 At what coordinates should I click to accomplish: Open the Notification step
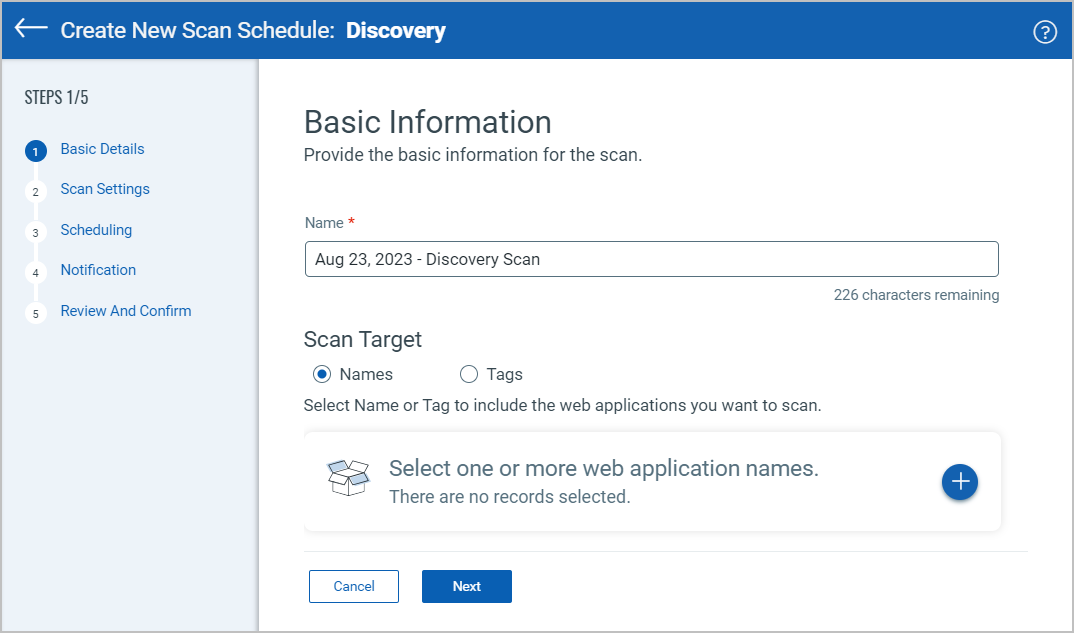pyautogui.click(x=97, y=270)
